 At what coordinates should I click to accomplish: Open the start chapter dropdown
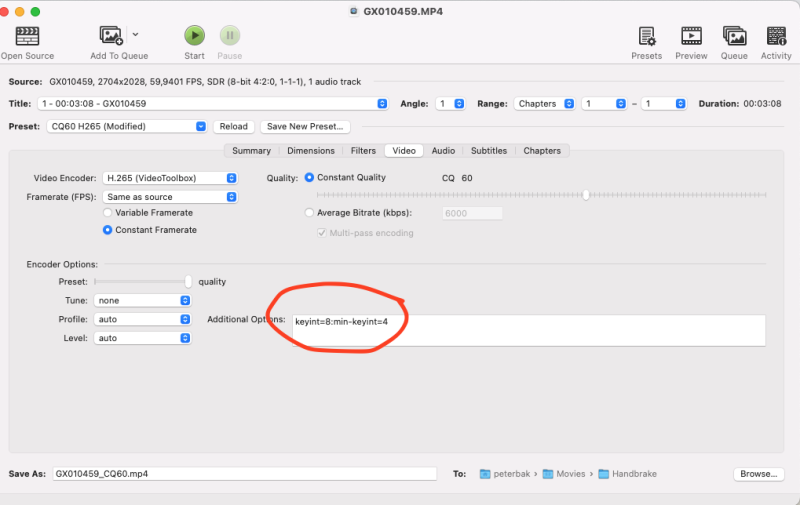pyautogui.click(x=604, y=104)
